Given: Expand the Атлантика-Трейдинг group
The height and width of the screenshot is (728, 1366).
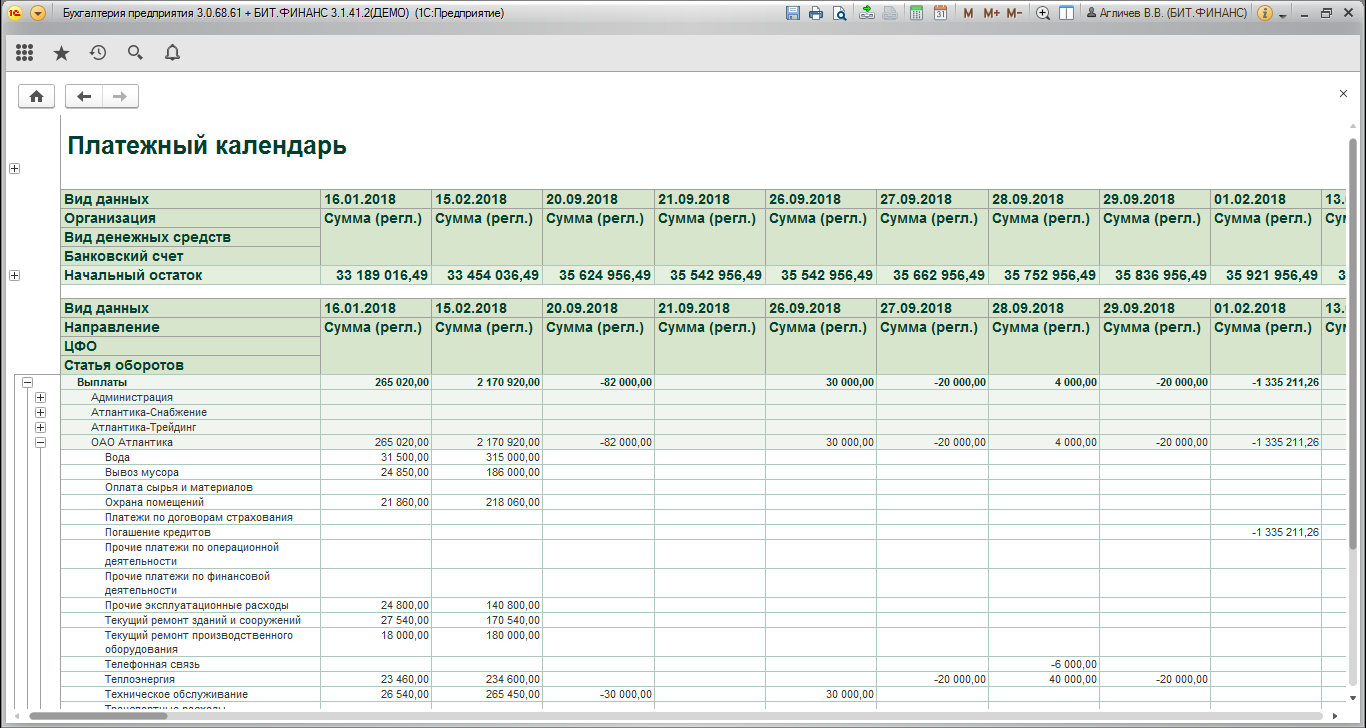Looking at the screenshot, I should point(40,427).
